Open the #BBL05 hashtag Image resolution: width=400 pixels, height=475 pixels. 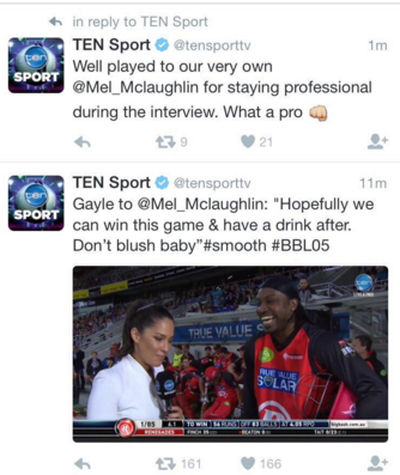[301, 246]
